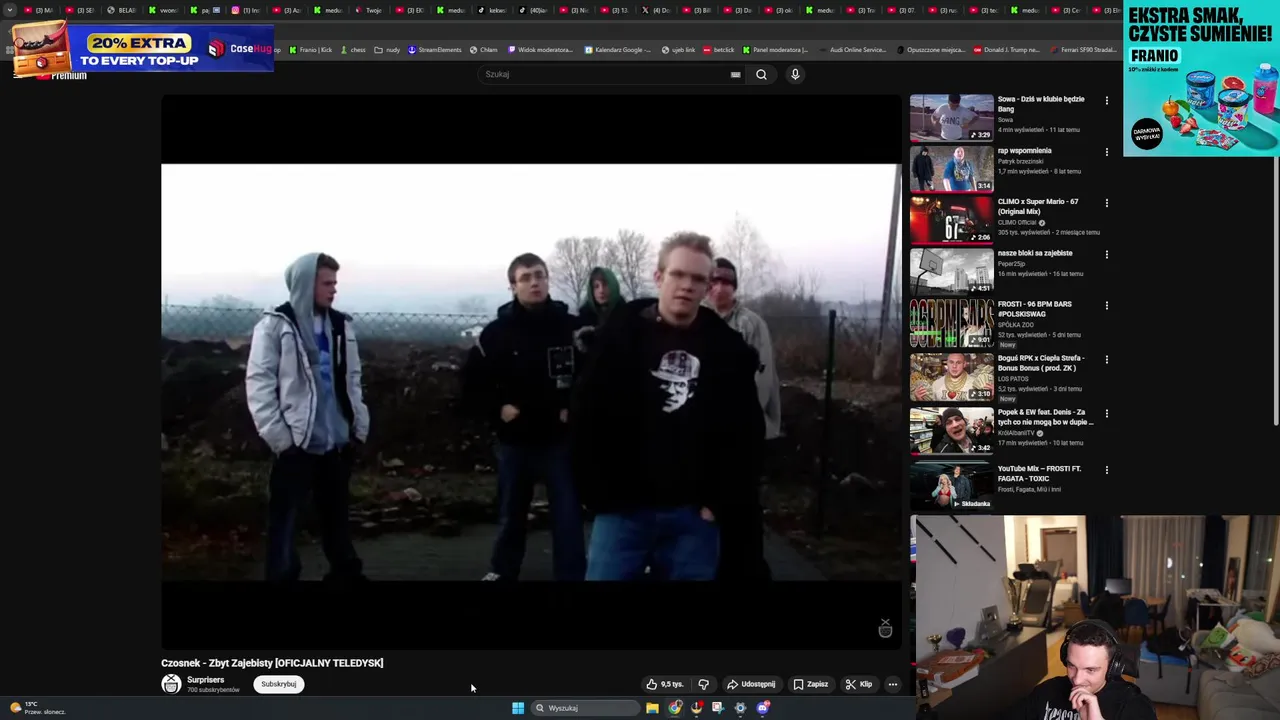The width and height of the screenshot is (1280, 720).
Task: Open options menu for Boguś RPK x Ciepła Strefa
Action: pyautogui.click(x=1106, y=360)
